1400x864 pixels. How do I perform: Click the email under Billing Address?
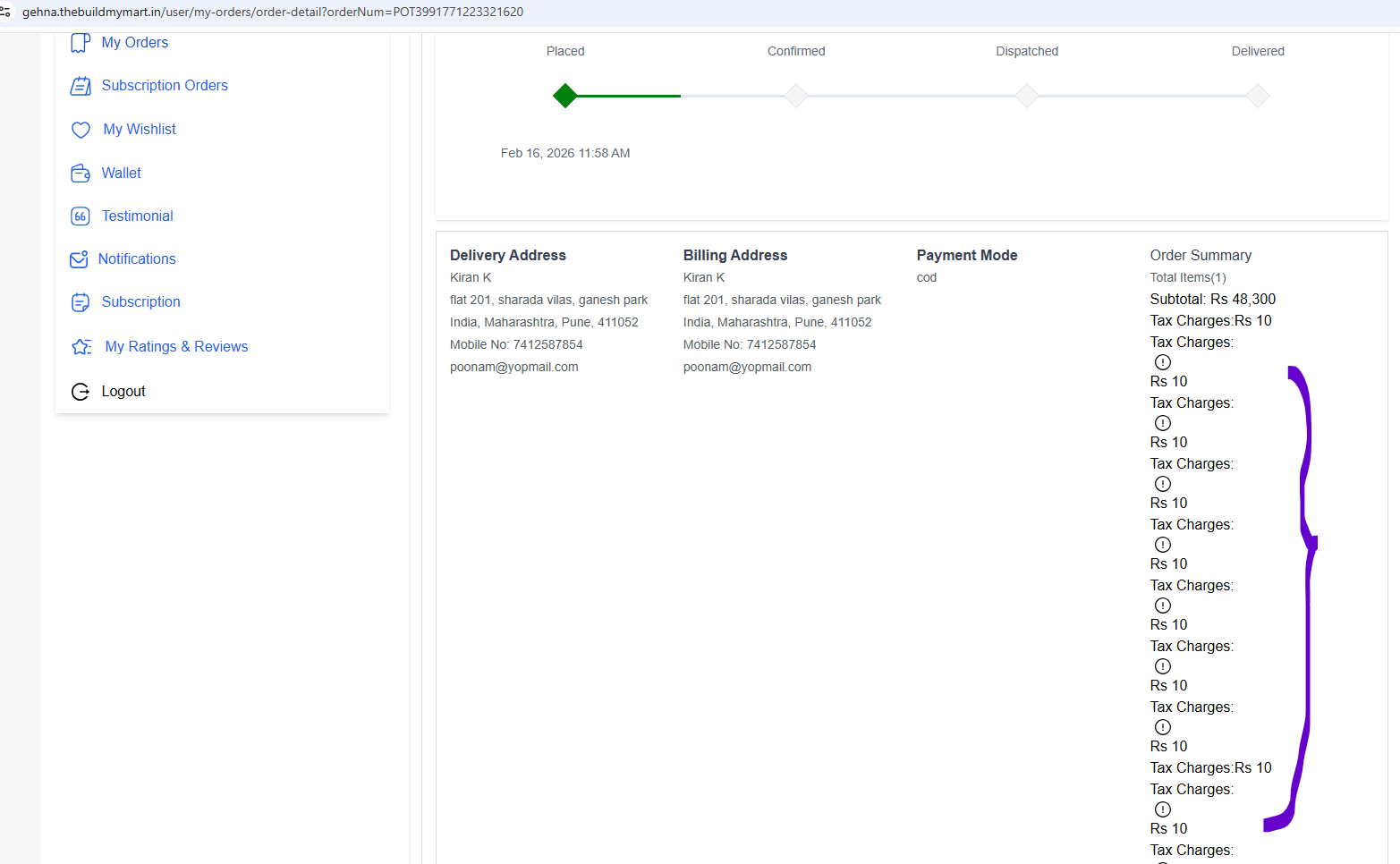747,368
